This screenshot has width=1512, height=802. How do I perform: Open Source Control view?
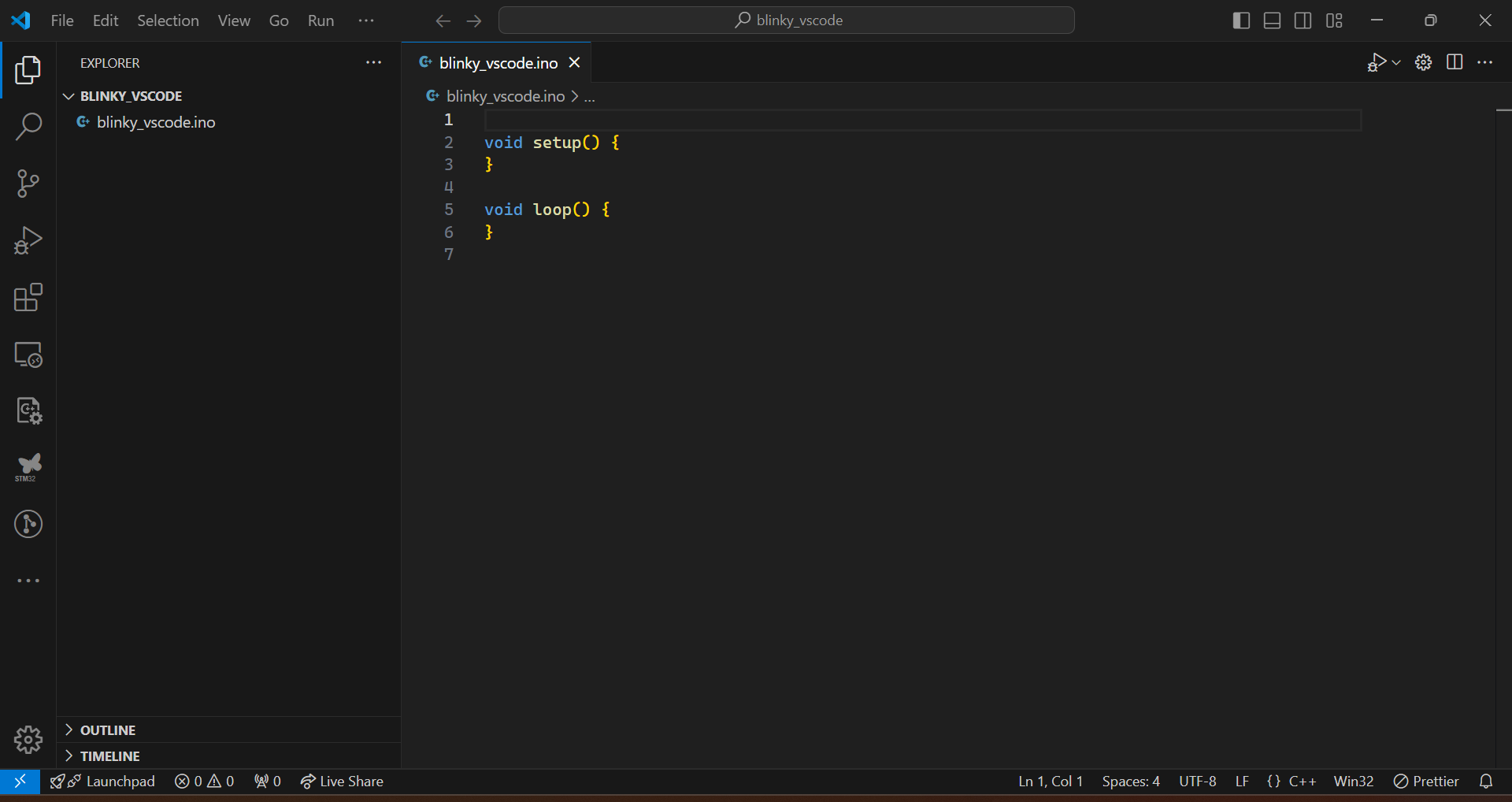tap(28, 184)
